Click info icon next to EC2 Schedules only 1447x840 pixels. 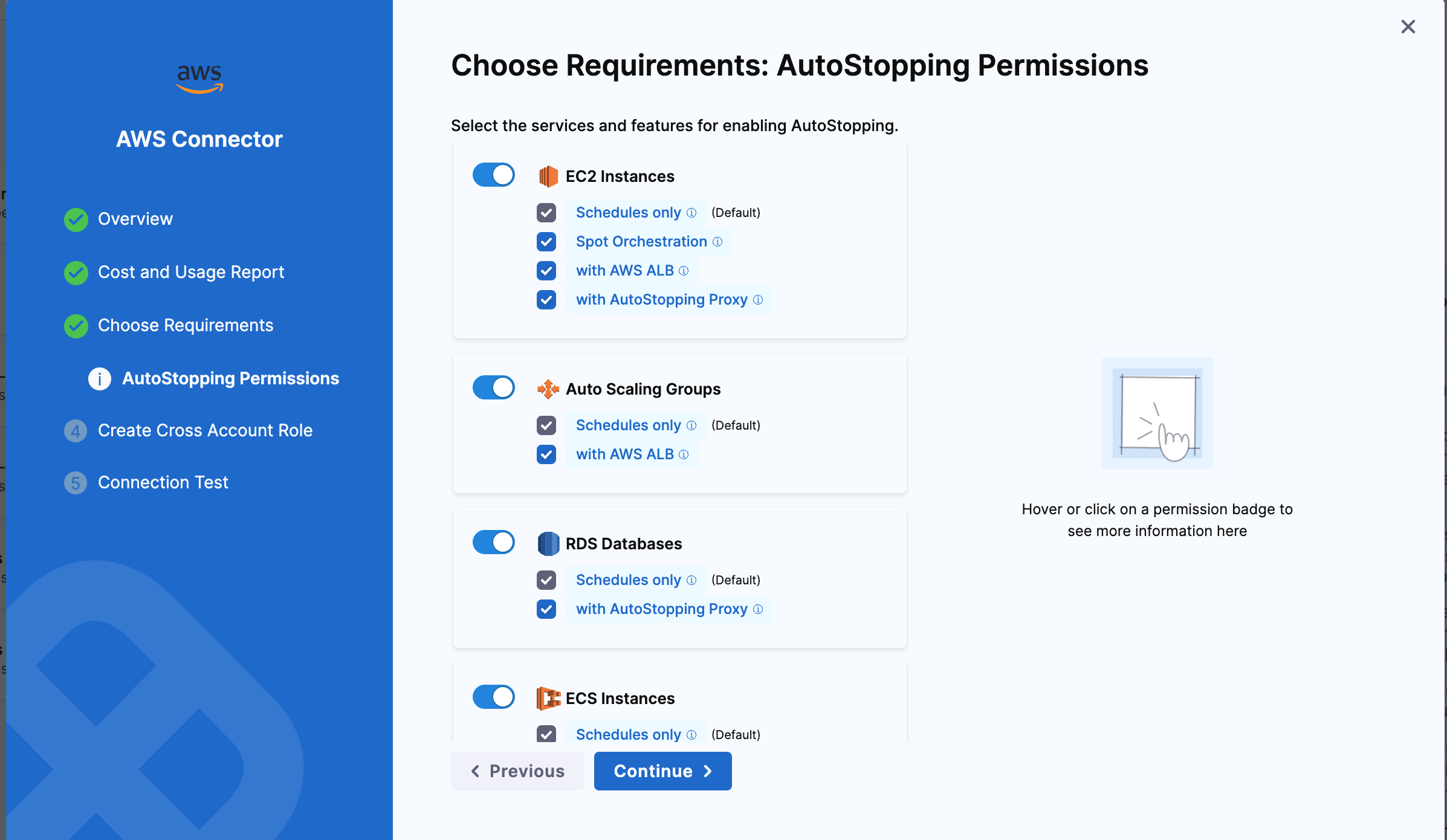pyautogui.click(x=691, y=213)
